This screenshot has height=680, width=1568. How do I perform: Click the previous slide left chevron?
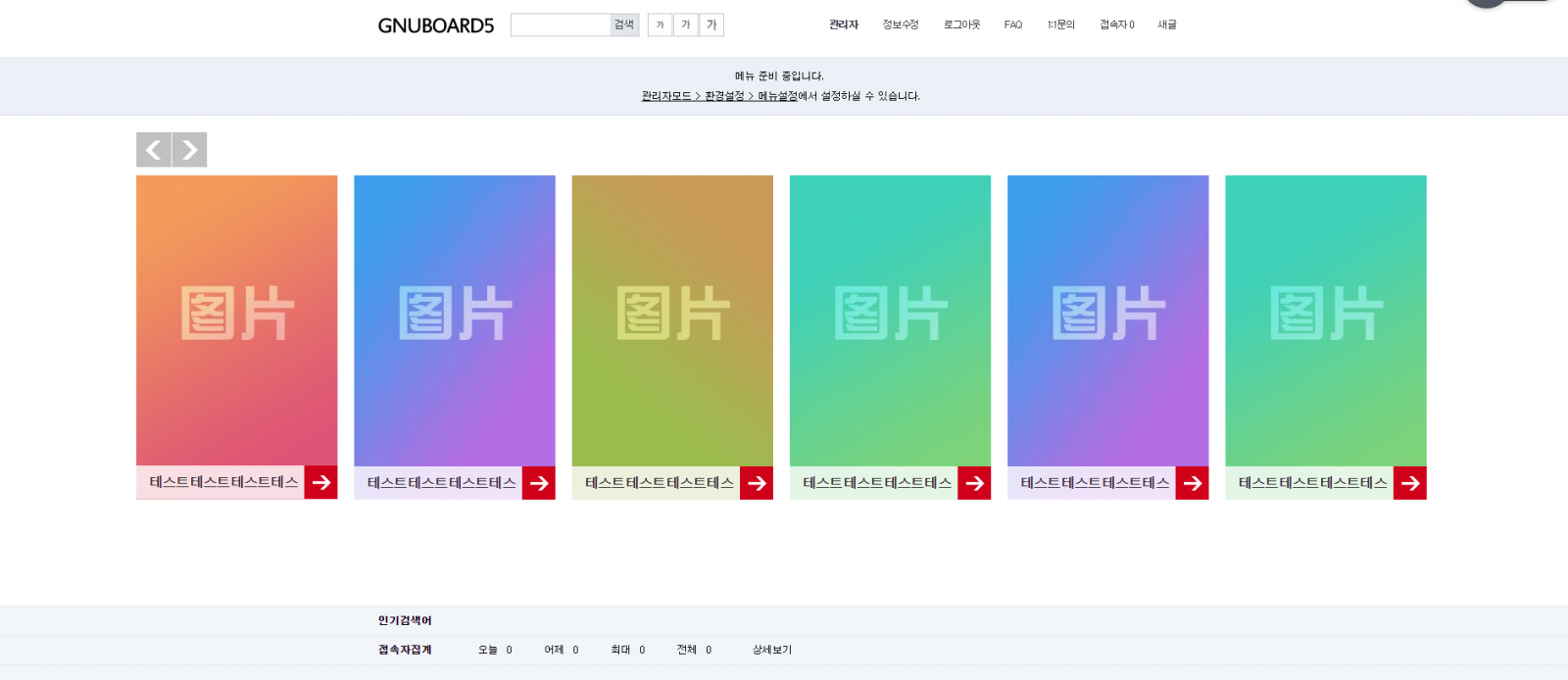pyautogui.click(x=153, y=150)
